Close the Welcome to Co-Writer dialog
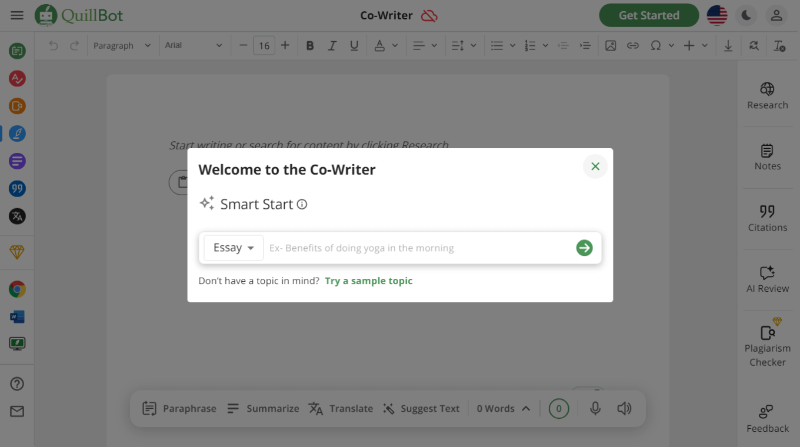The image size is (800, 447). click(595, 167)
